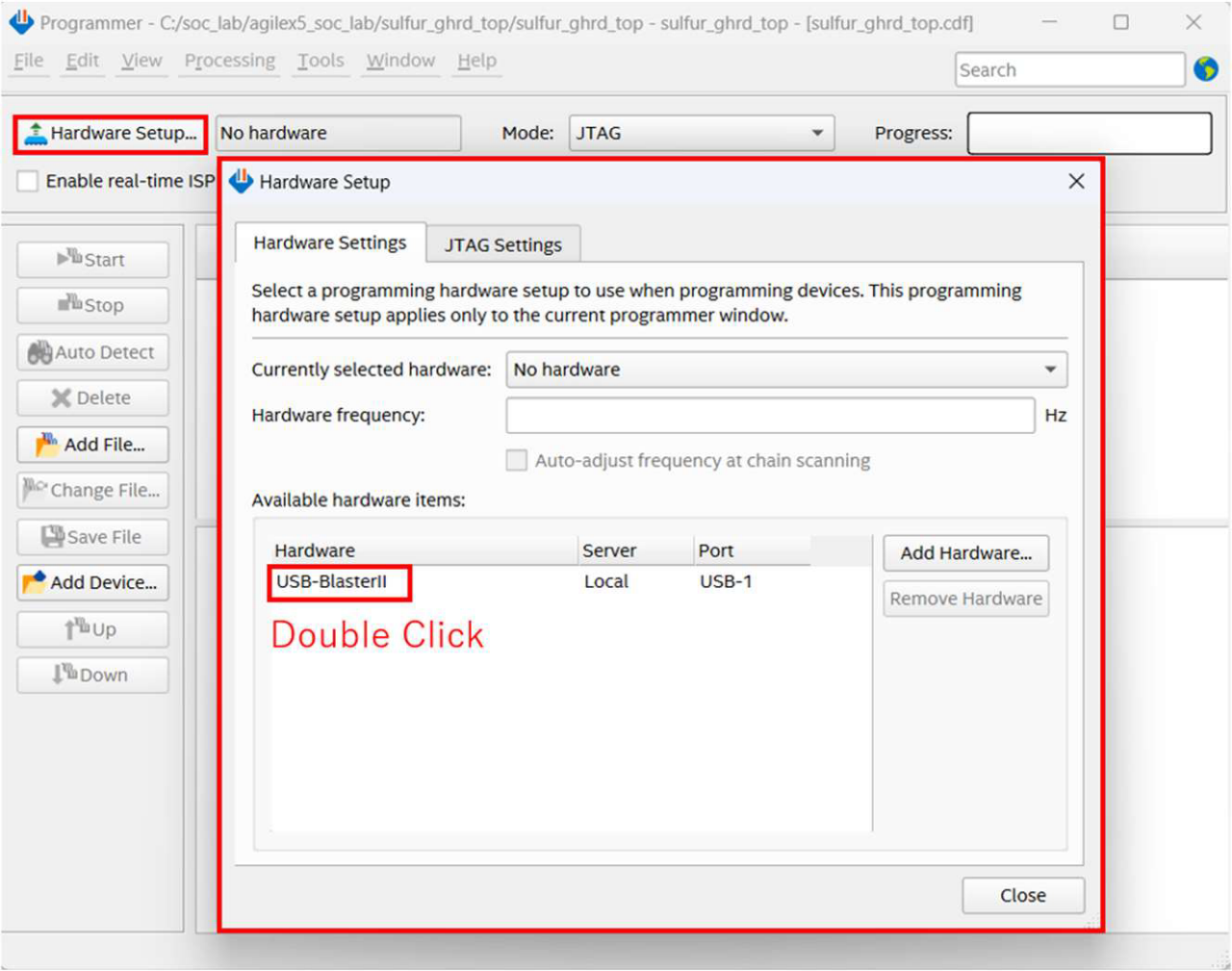Click the globe icon beside Search

click(x=1206, y=69)
